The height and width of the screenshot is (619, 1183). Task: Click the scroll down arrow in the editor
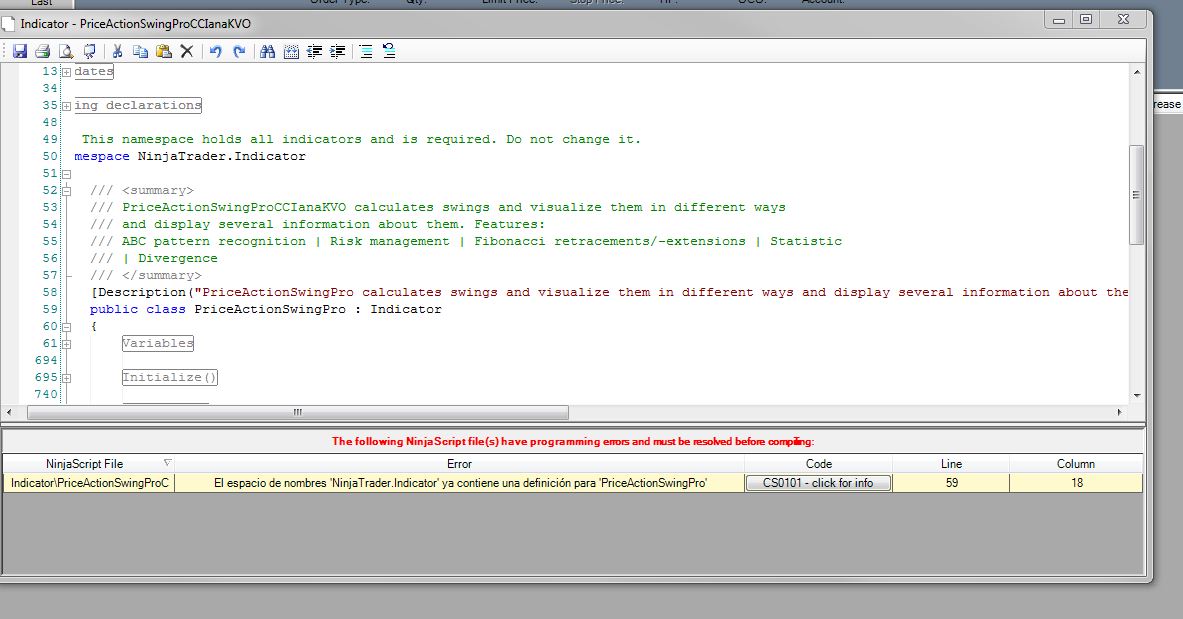coord(1136,396)
